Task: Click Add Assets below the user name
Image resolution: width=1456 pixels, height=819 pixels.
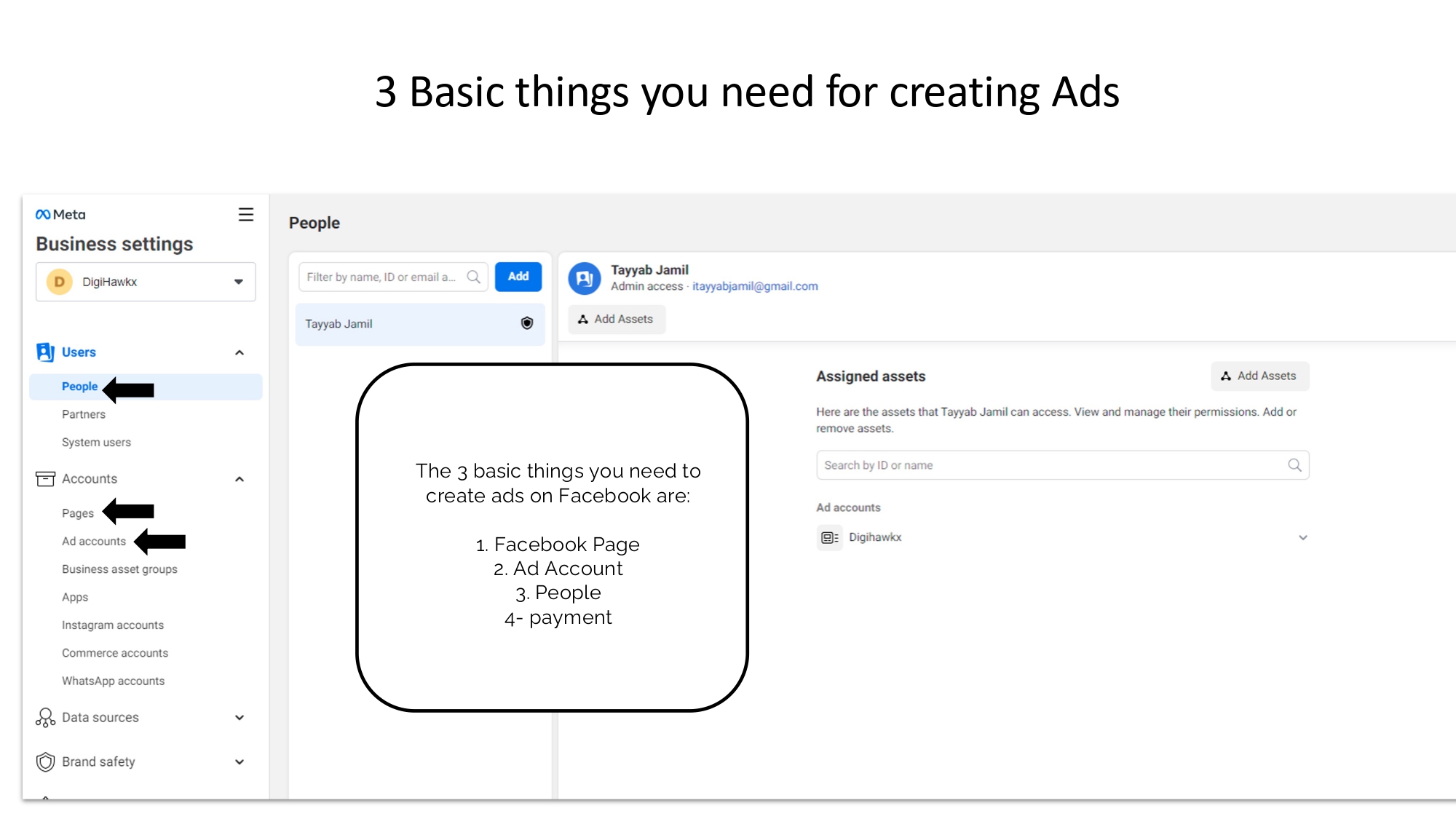Action: pyautogui.click(x=617, y=320)
